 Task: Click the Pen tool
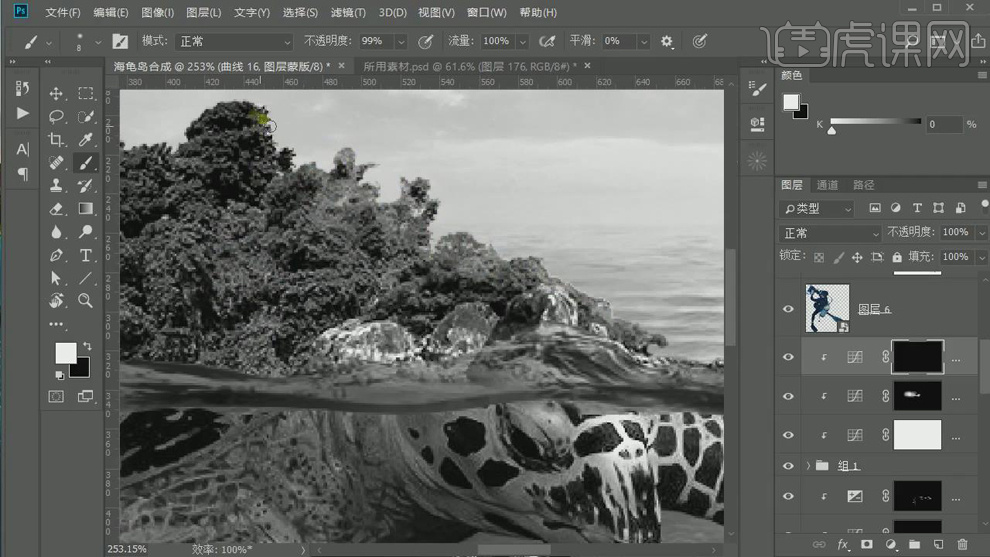pyautogui.click(x=56, y=255)
